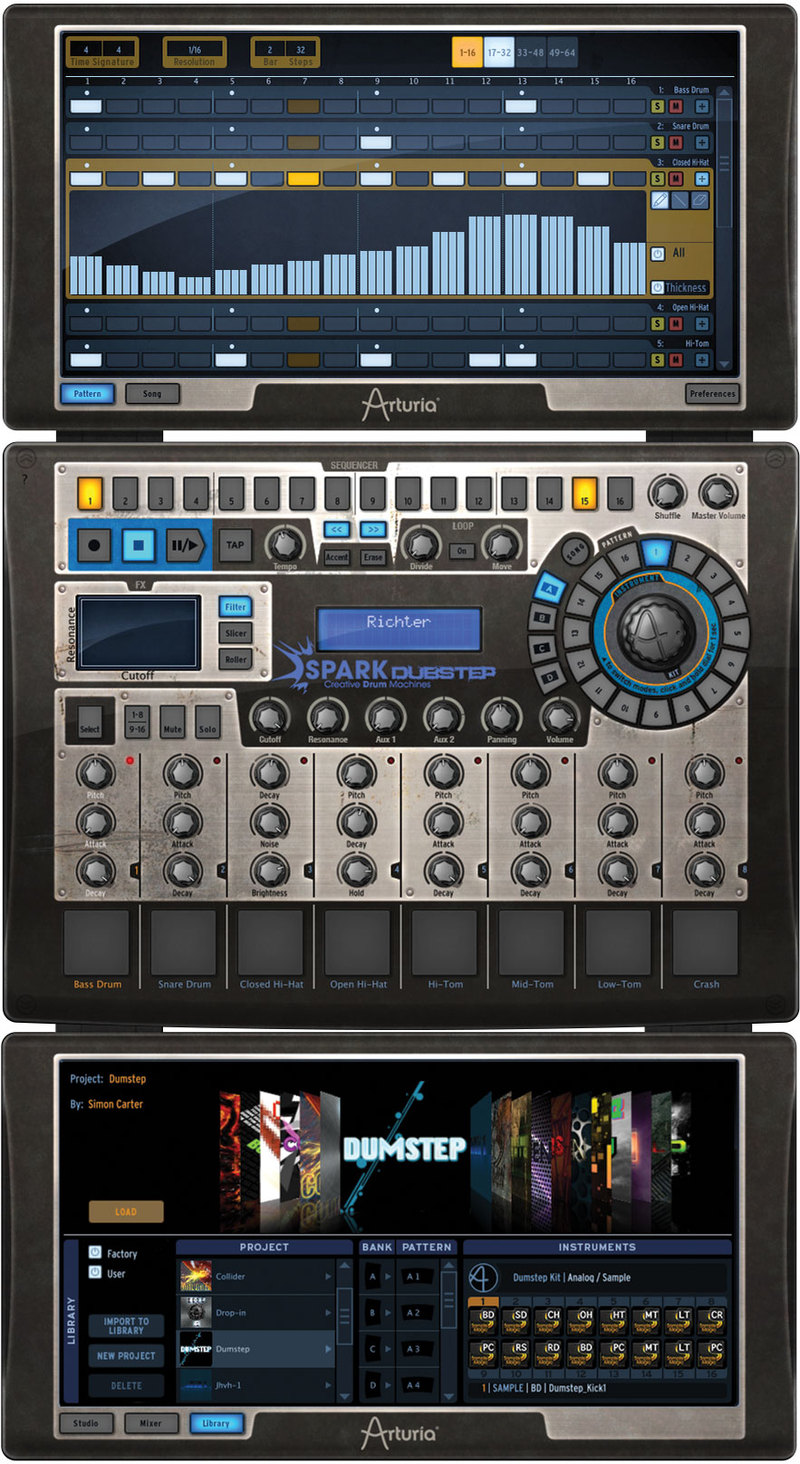Click the Record transport button

click(x=96, y=546)
